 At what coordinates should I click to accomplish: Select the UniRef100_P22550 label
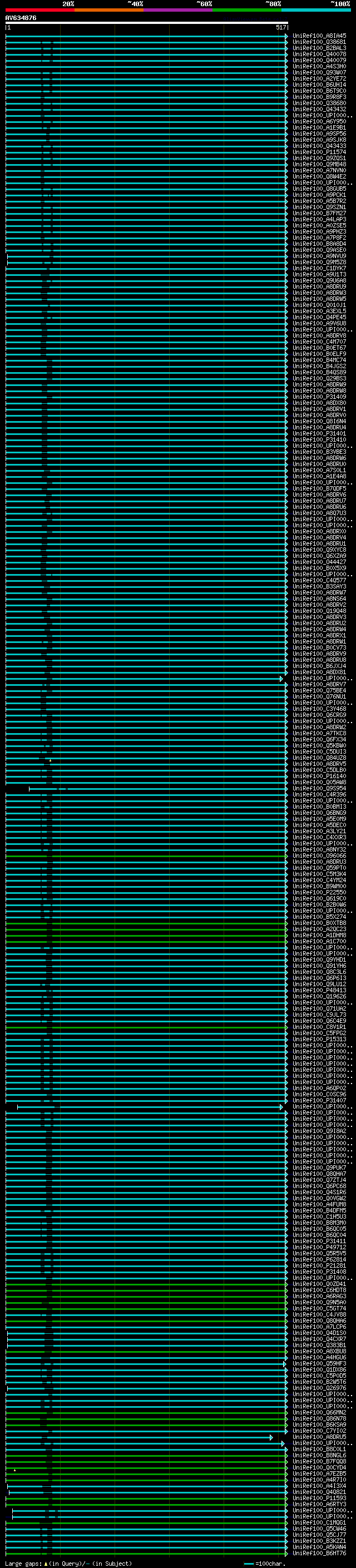coord(319,892)
